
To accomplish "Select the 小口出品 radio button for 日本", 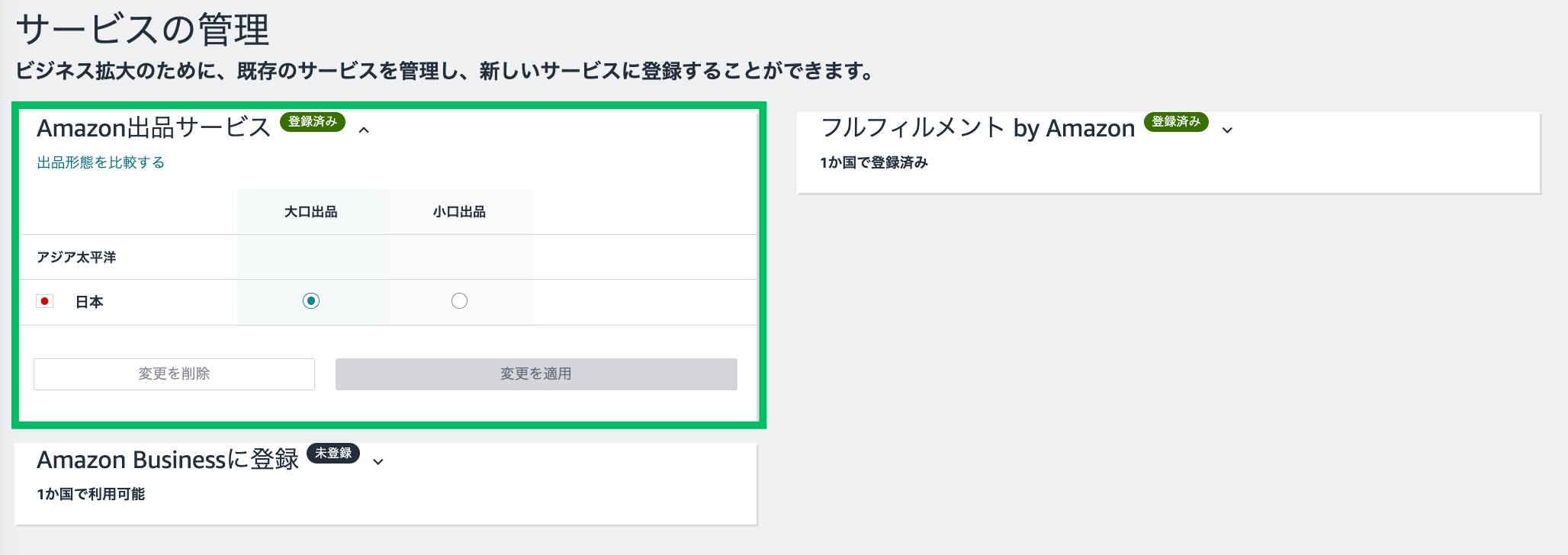I will point(459,301).
